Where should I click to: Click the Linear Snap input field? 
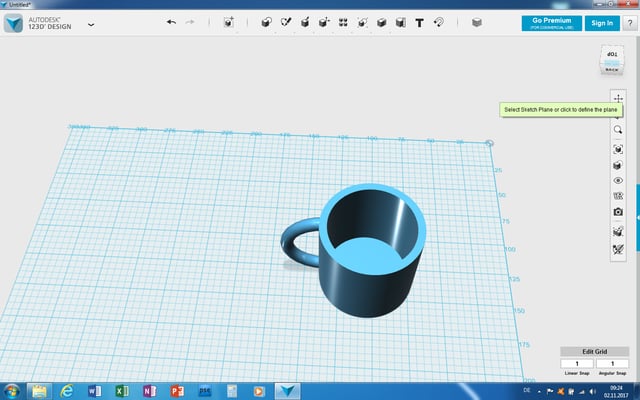pos(577,363)
